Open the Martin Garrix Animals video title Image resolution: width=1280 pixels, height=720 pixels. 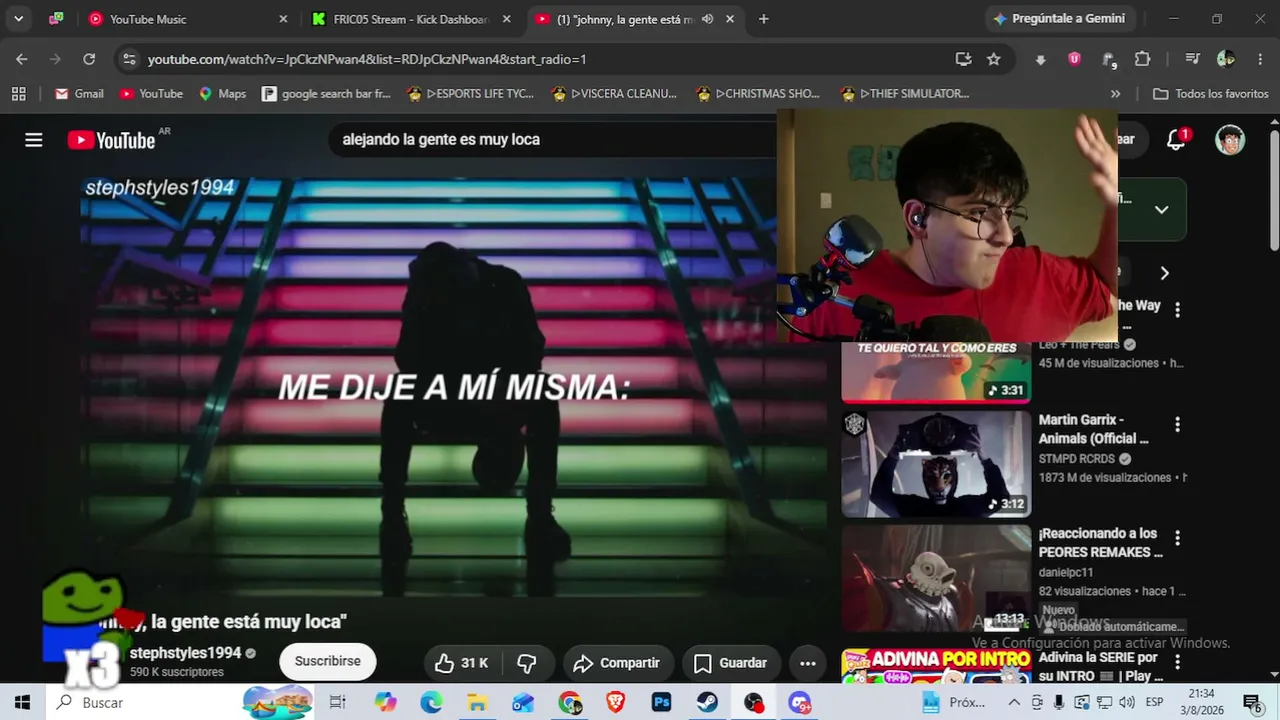1093,429
